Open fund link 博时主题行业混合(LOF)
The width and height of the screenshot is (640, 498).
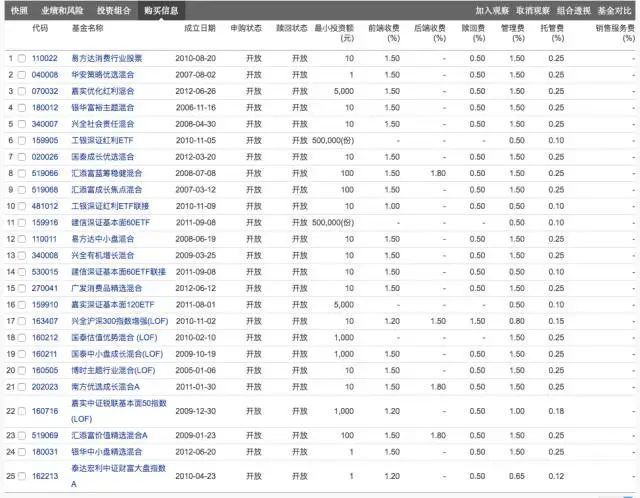pos(113,371)
